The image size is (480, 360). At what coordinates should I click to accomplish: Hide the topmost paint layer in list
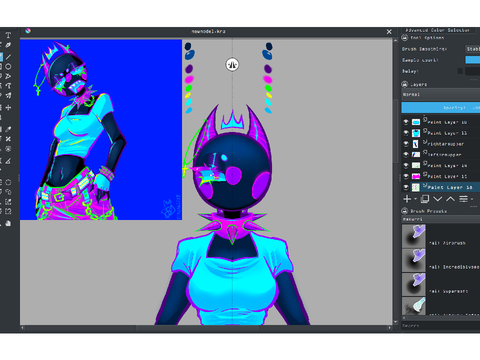pos(406,122)
